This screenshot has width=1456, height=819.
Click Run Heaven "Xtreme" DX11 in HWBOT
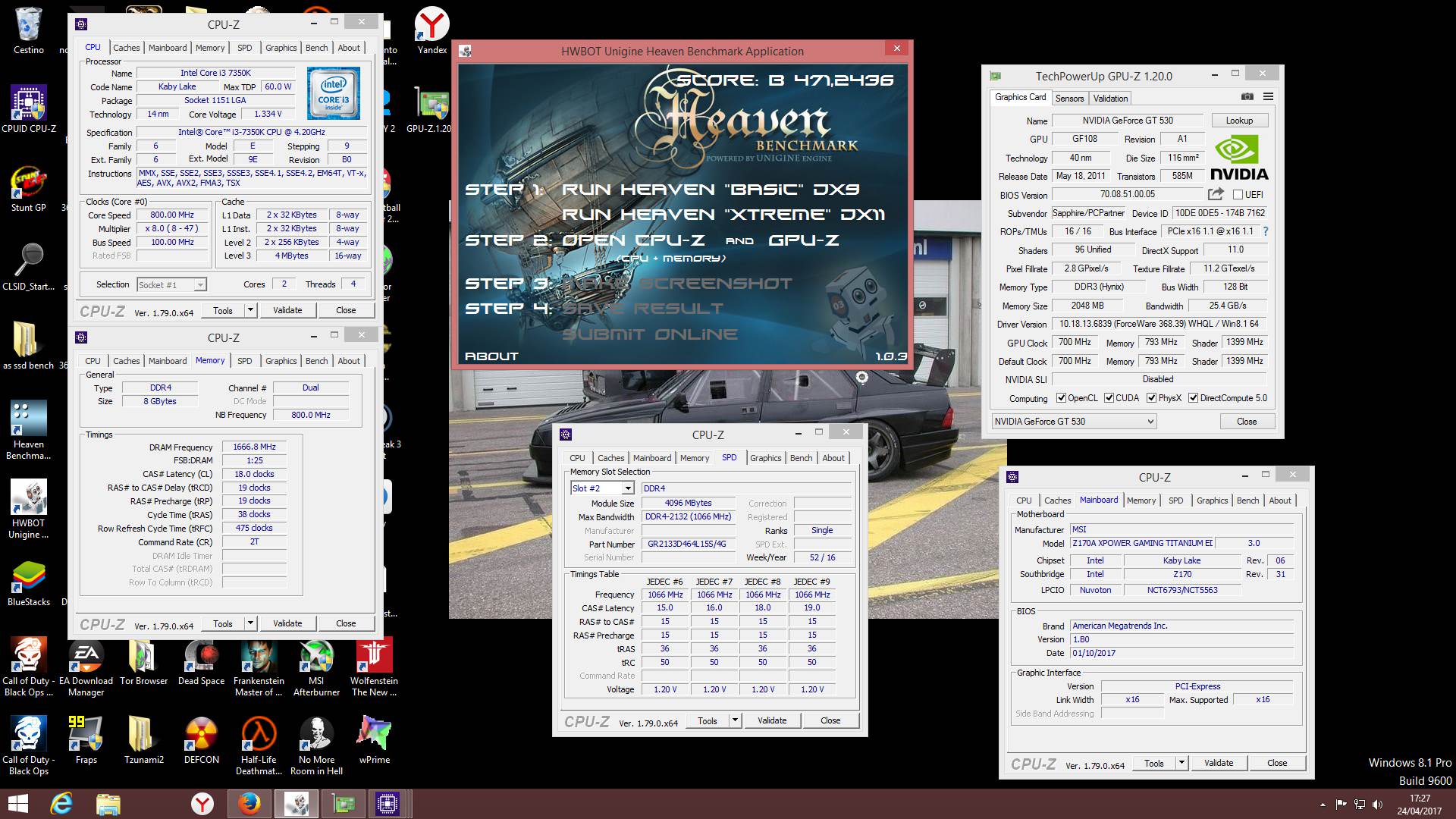point(723,215)
